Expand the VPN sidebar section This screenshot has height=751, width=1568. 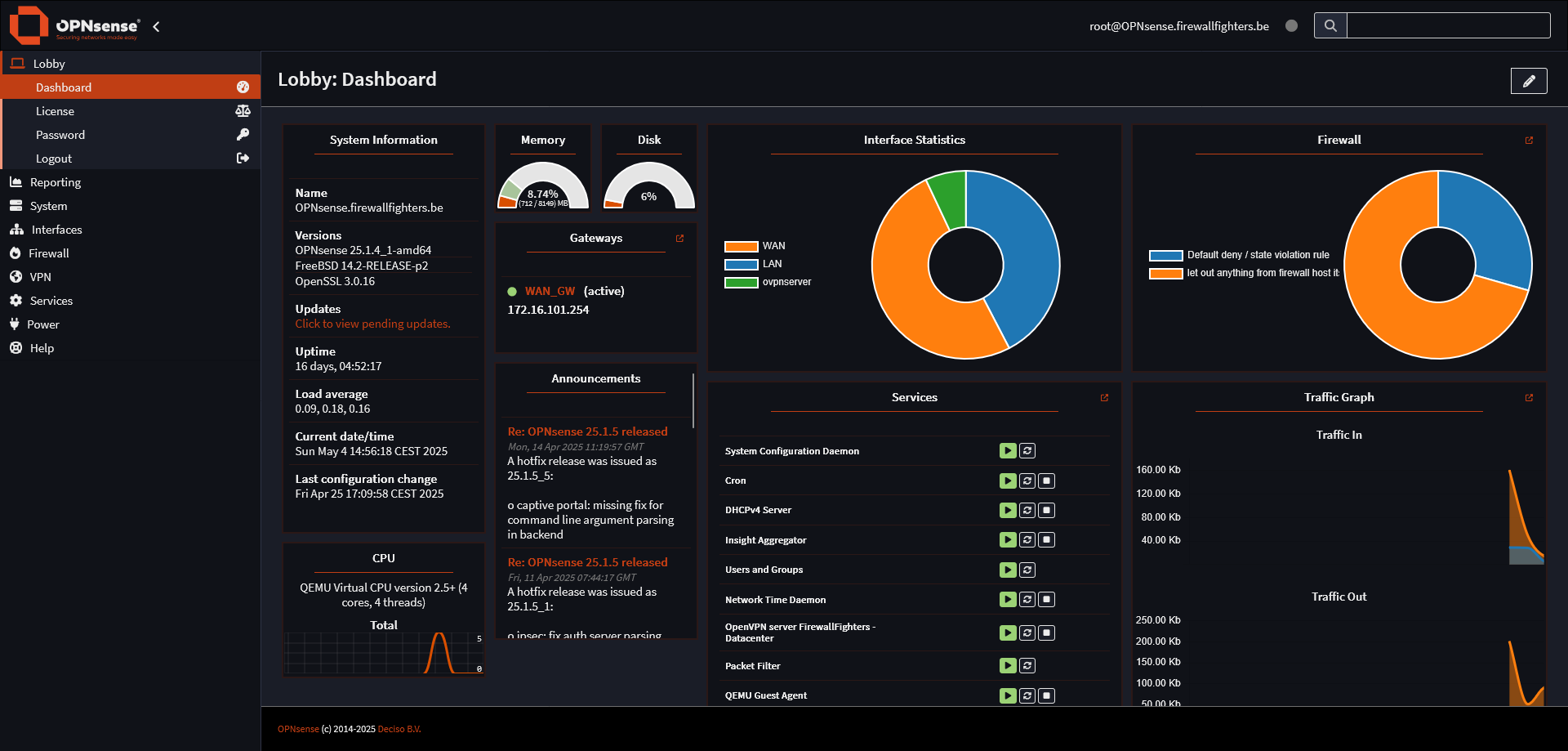click(40, 277)
